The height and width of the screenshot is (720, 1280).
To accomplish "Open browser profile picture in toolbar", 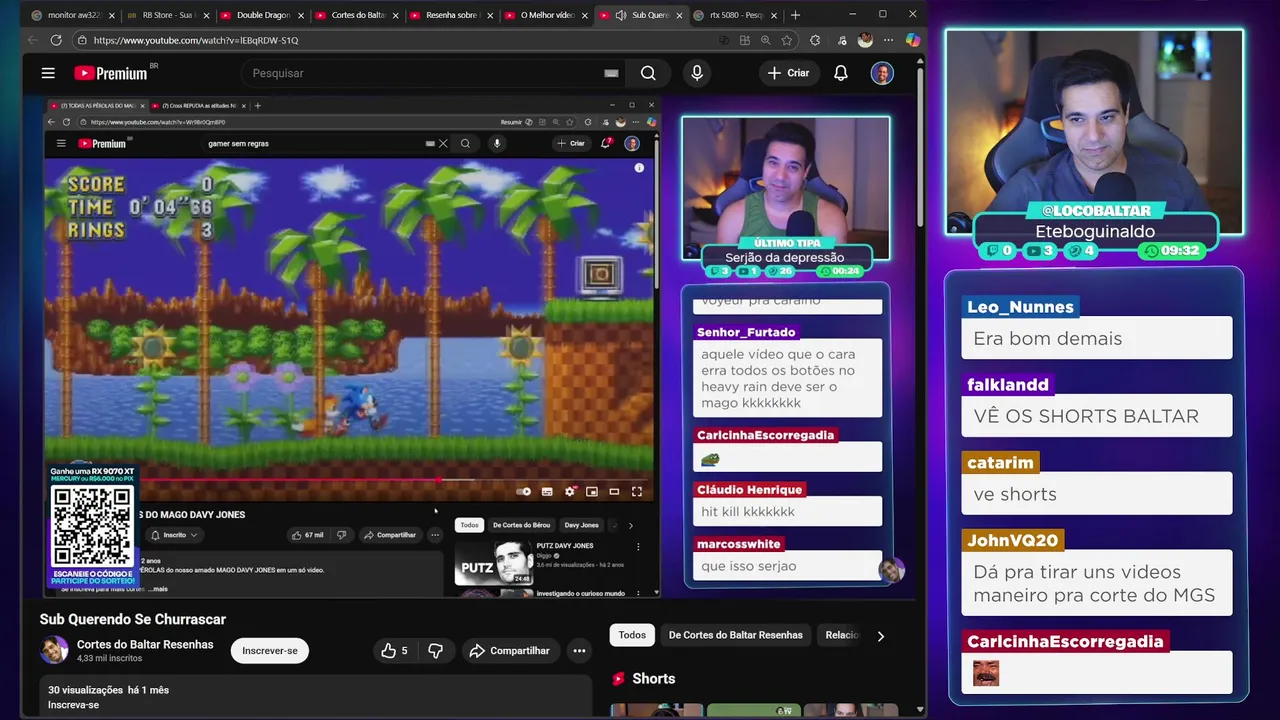I will (x=865, y=40).
